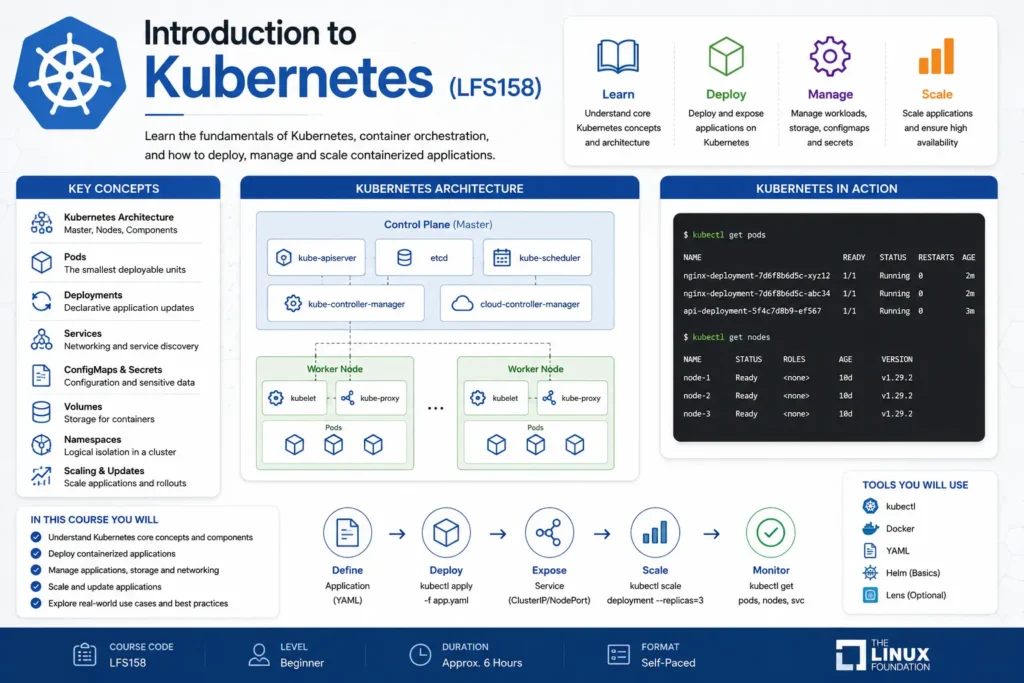The width and height of the screenshot is (1024, 683).
Task: Click The Linux Foundation logo
Action: tap(883, 655)
